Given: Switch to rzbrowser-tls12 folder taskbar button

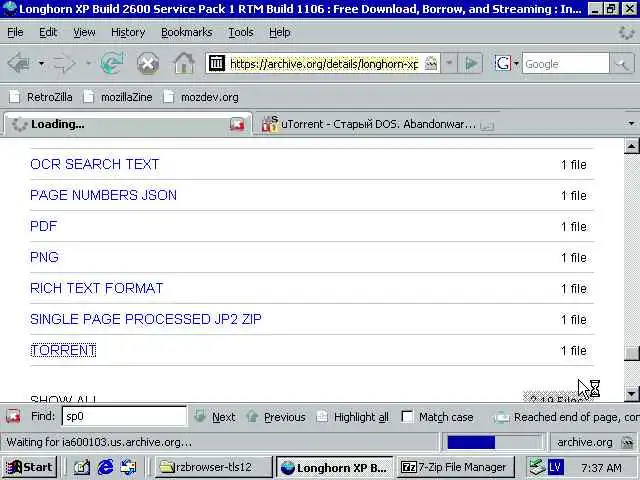Looking at the screenshot, I should tap(213, 467).
